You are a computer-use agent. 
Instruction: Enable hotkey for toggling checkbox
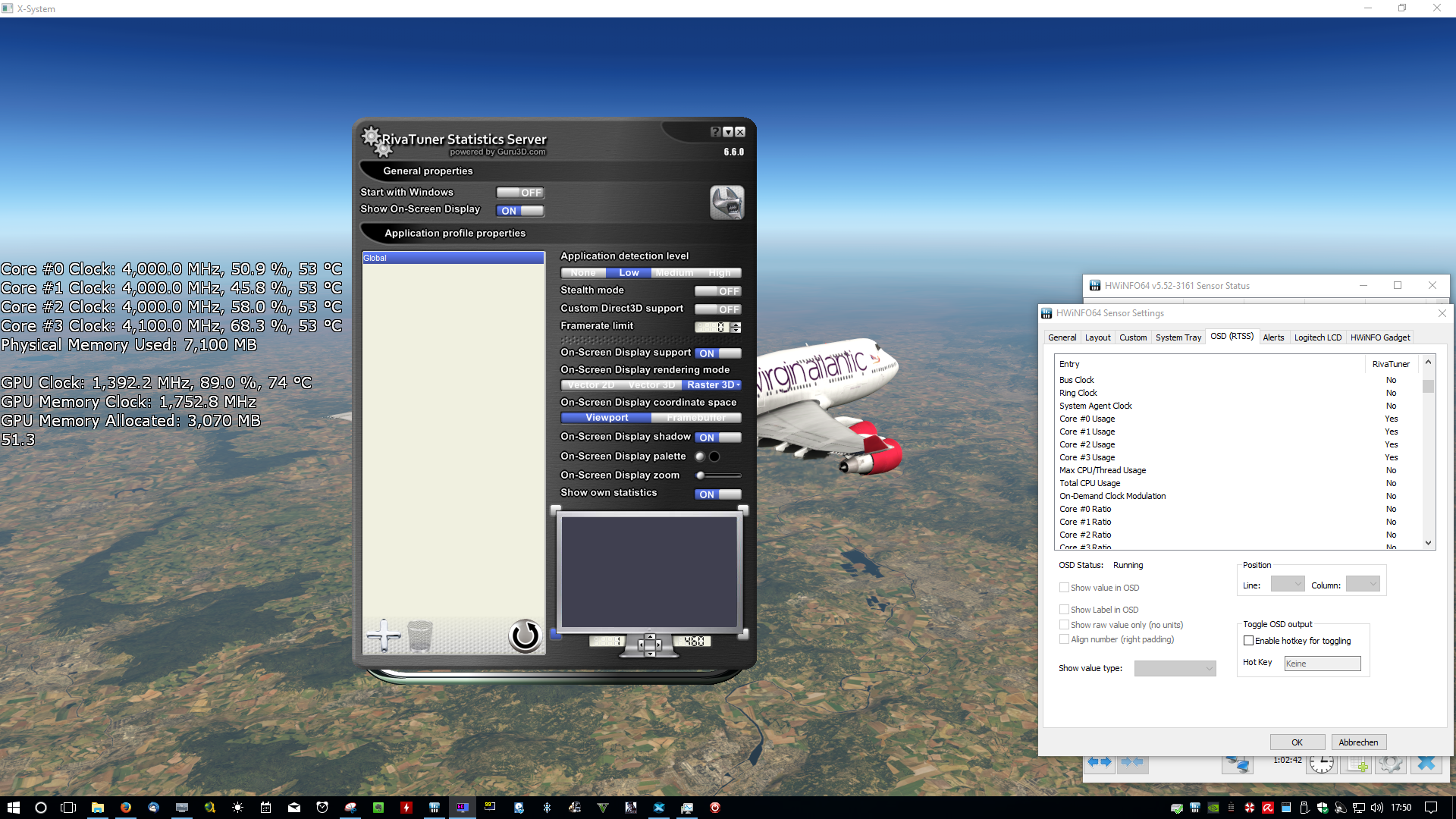tap(1248, 641)
